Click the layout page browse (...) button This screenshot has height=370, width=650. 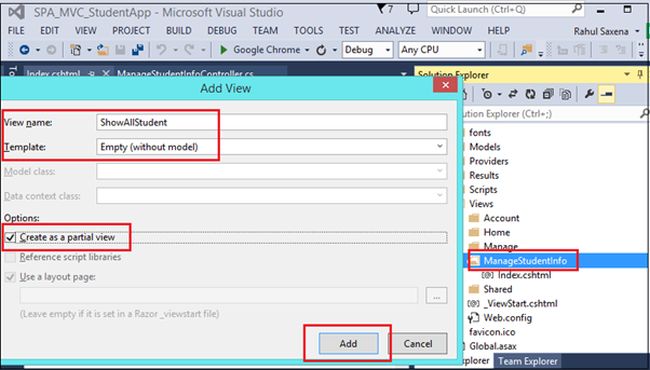coord(436,297)
